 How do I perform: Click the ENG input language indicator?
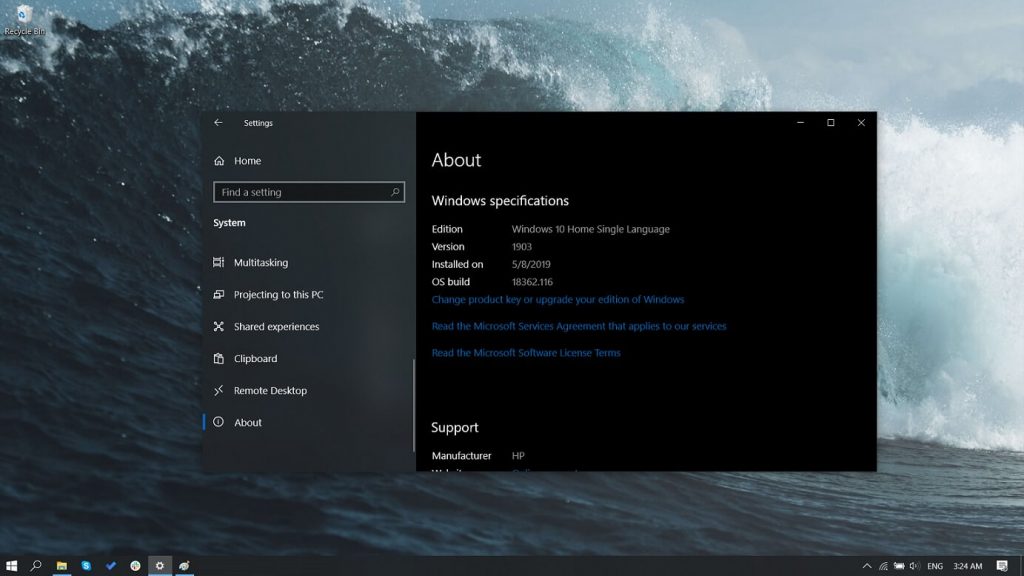[x=935, y=566]
